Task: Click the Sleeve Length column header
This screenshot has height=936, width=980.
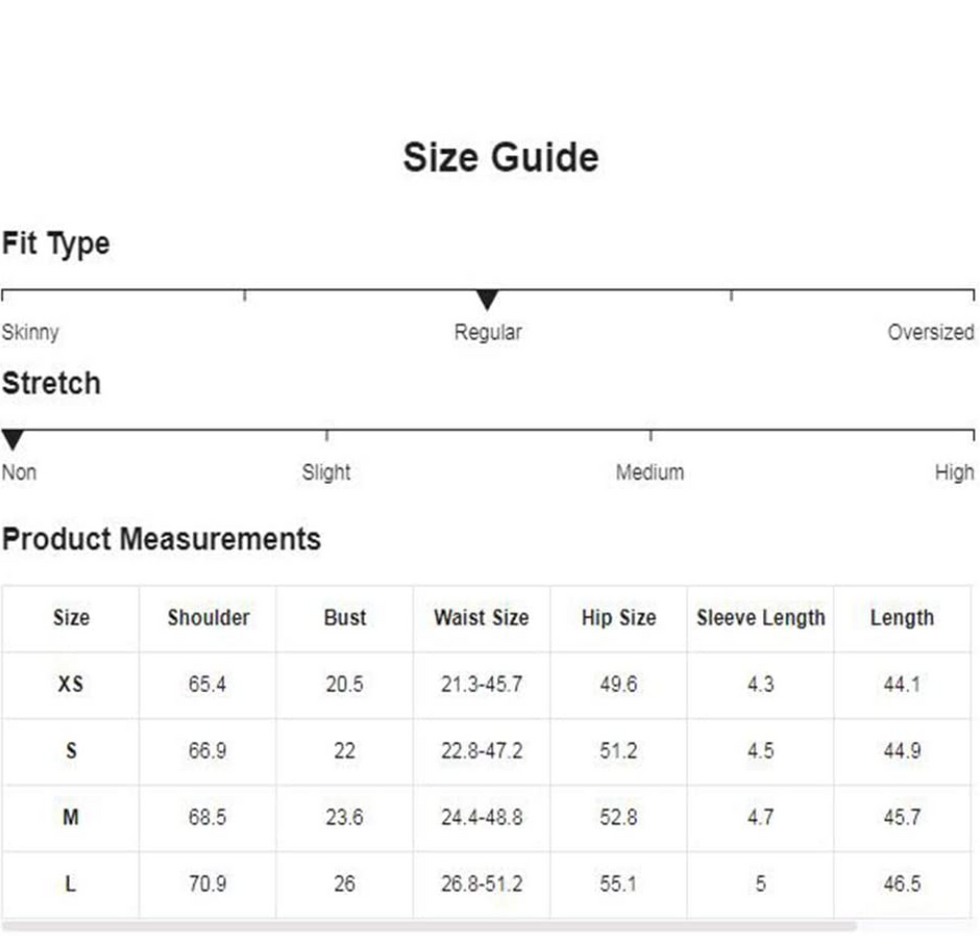Action: (761, 618)
